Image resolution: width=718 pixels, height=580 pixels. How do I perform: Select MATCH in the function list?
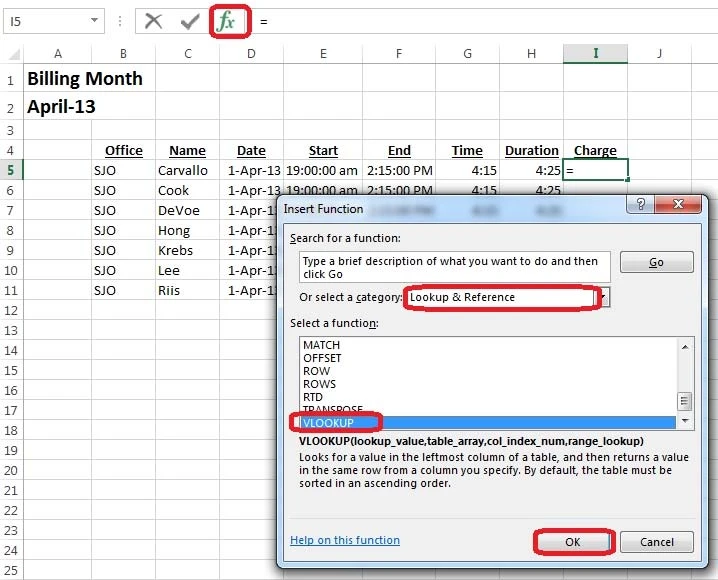click(x=321, y=345)
